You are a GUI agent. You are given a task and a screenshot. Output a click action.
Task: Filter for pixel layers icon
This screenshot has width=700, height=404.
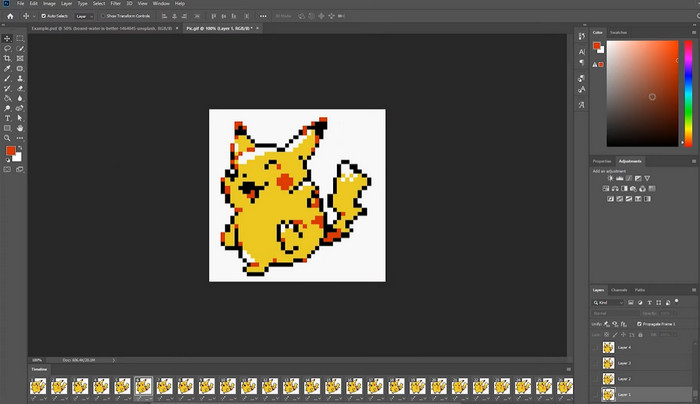631,303
